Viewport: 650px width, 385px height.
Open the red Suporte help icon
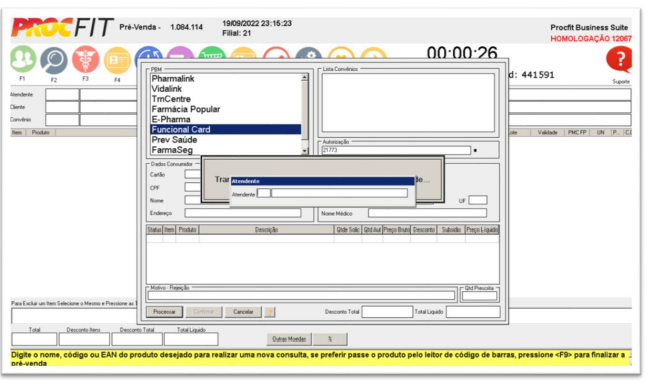[x=619, y=60]
